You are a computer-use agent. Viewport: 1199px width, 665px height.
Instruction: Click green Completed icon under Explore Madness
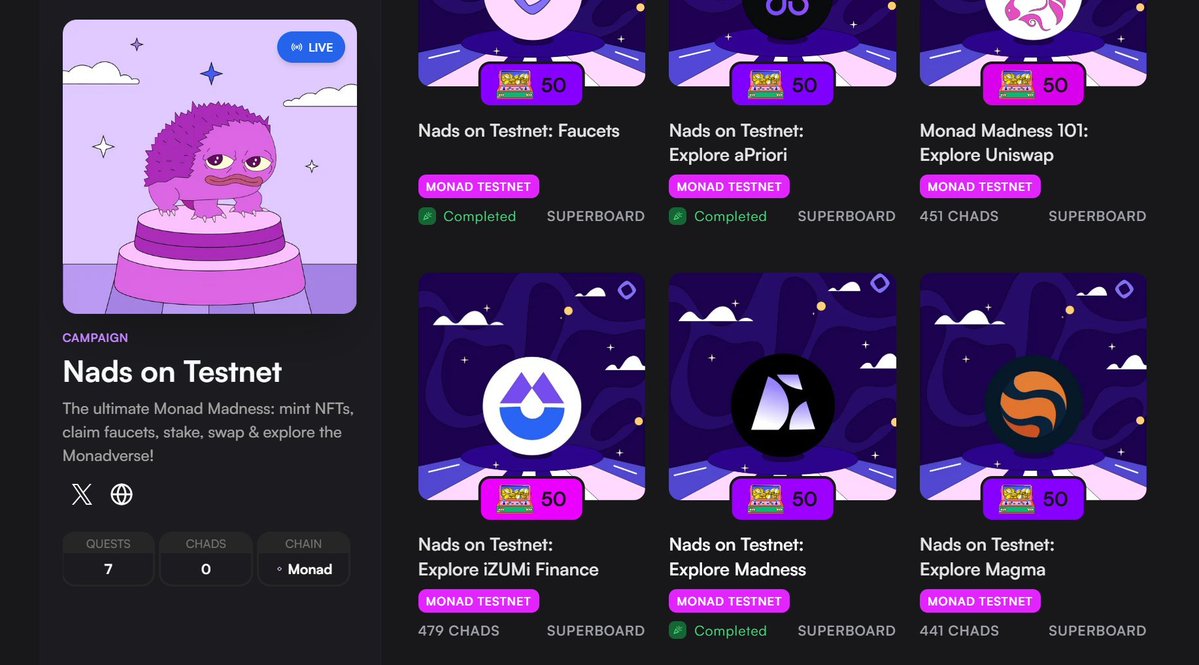click(677, 631)
